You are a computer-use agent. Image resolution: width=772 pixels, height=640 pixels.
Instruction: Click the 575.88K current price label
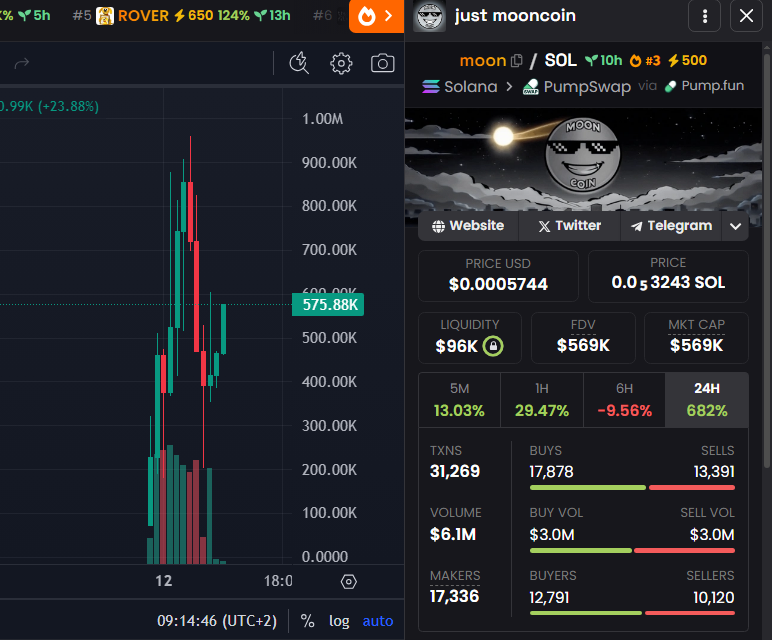[328, 305]
